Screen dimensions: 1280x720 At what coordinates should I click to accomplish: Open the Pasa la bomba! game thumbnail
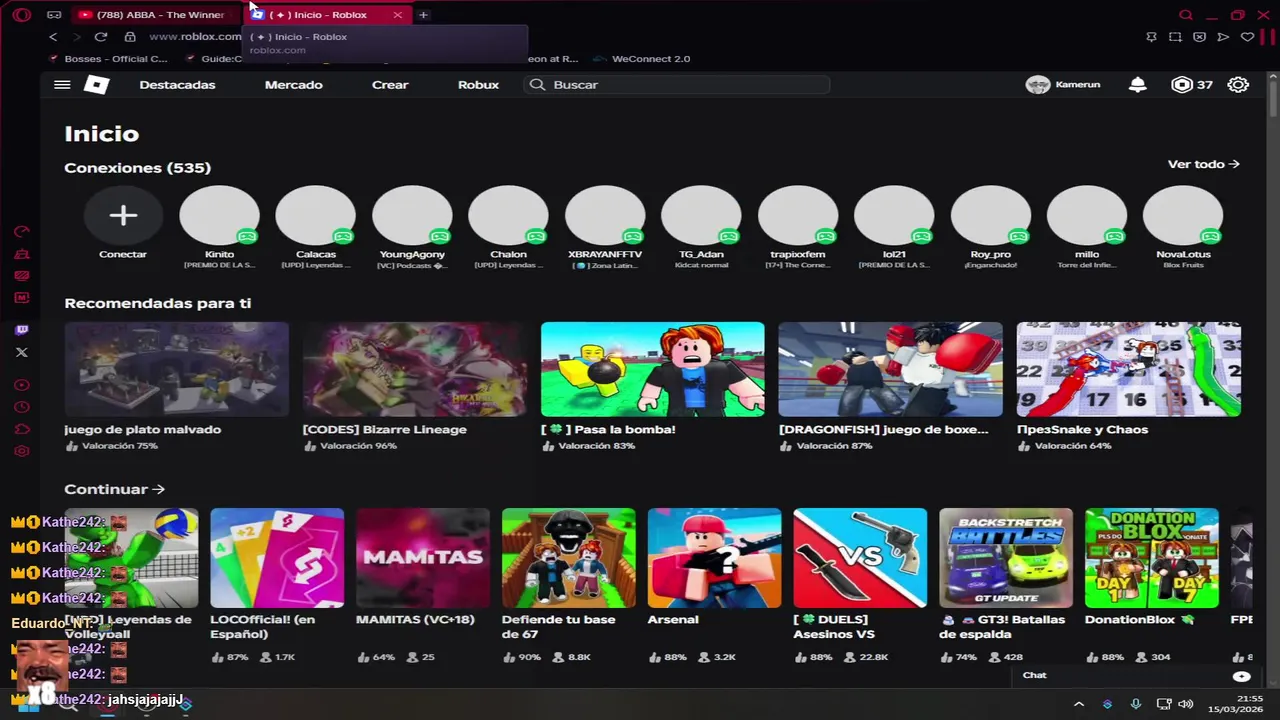652,369
